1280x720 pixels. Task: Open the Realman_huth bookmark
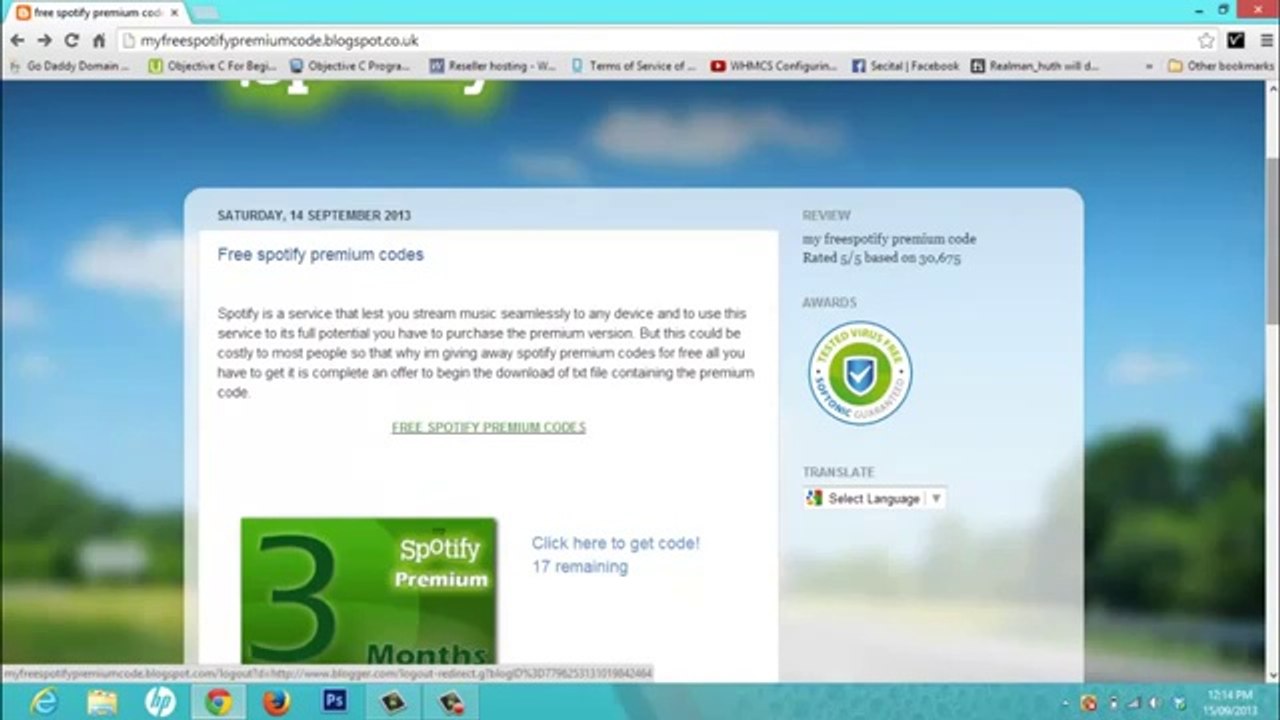click(x=1035, y=66)
